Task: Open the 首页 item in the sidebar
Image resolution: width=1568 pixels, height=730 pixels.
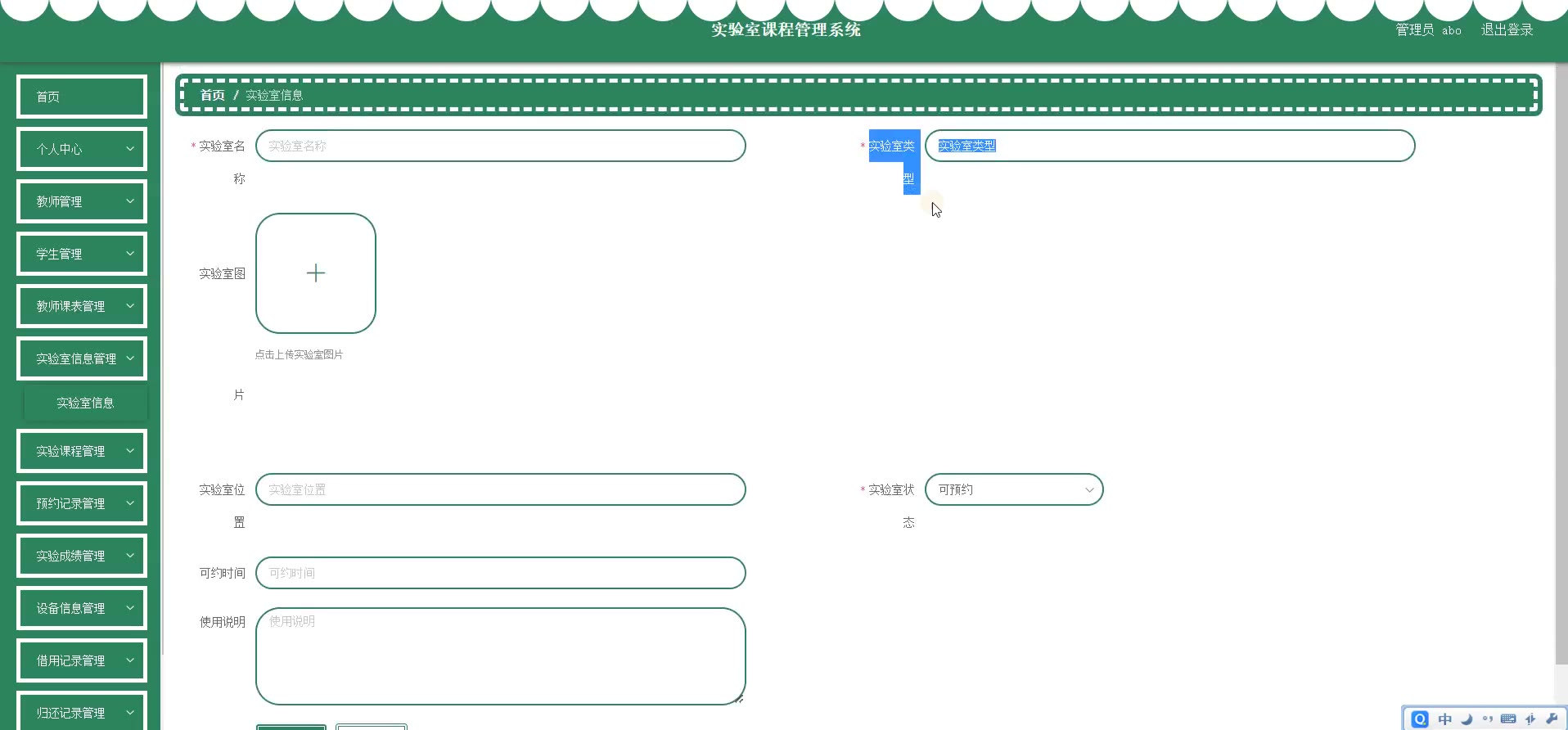Action: 82,97
